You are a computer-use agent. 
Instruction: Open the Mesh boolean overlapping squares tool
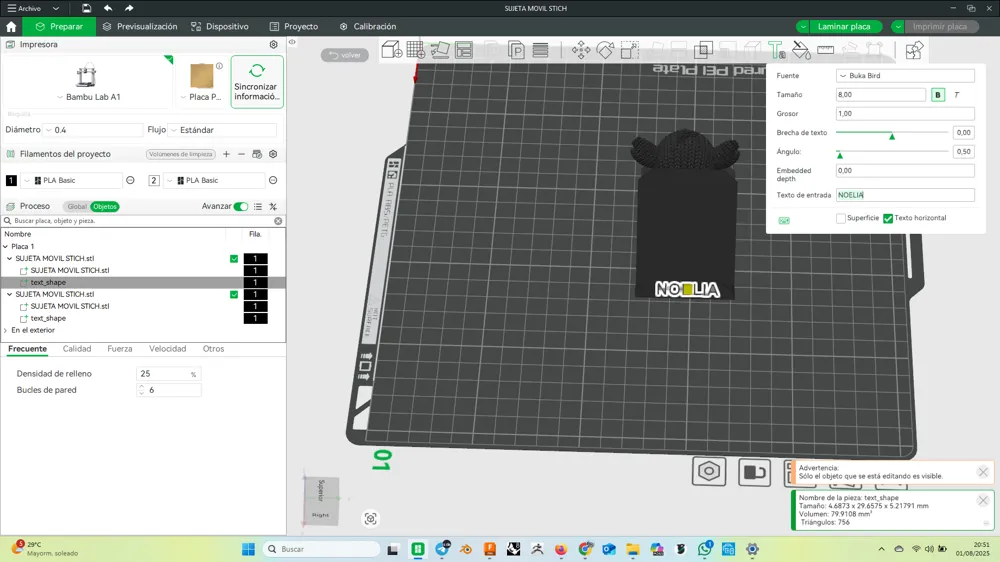coord(703,50)
